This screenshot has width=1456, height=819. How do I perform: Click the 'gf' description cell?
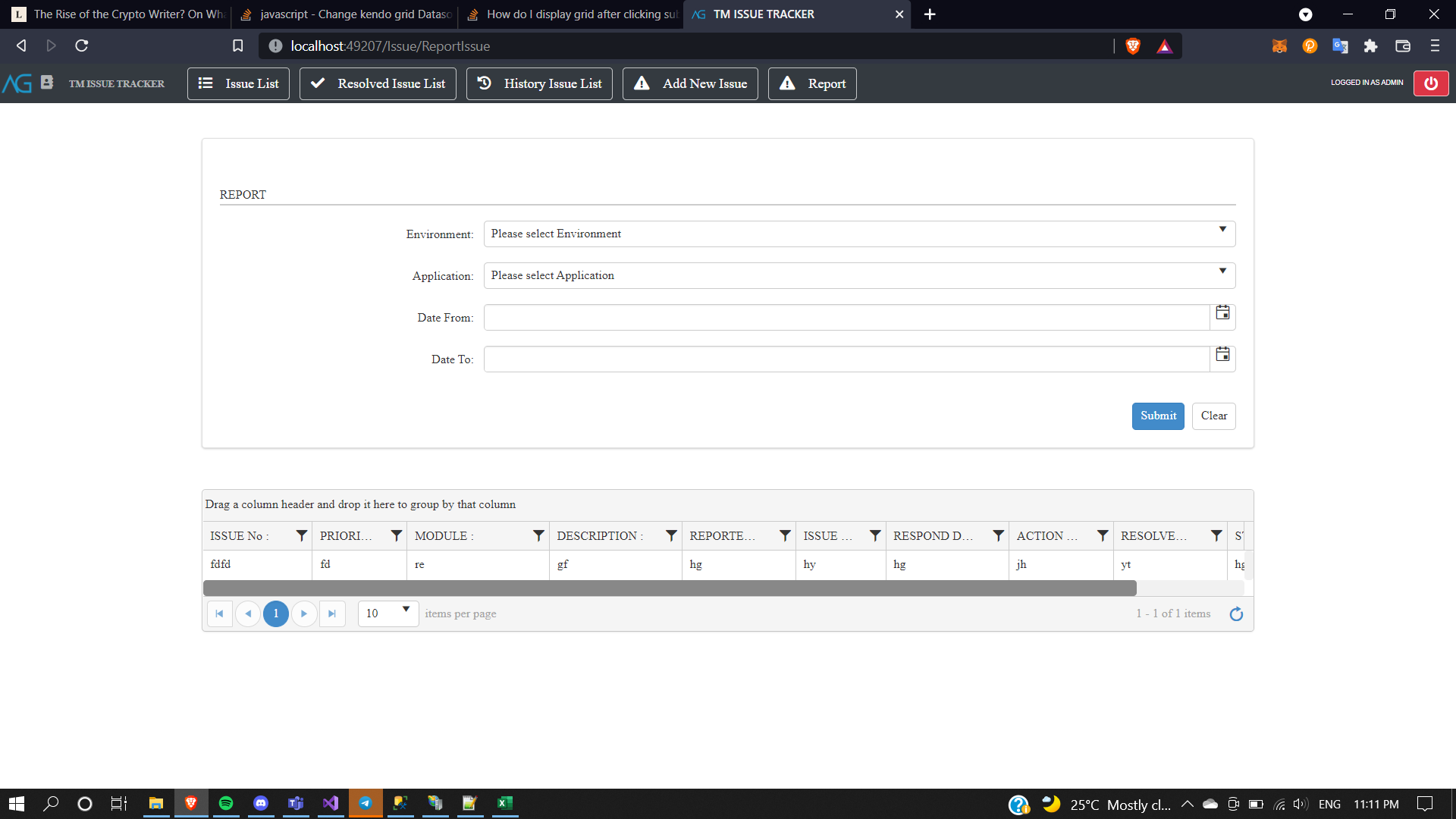pyautogui.click(x=615, y=565)
